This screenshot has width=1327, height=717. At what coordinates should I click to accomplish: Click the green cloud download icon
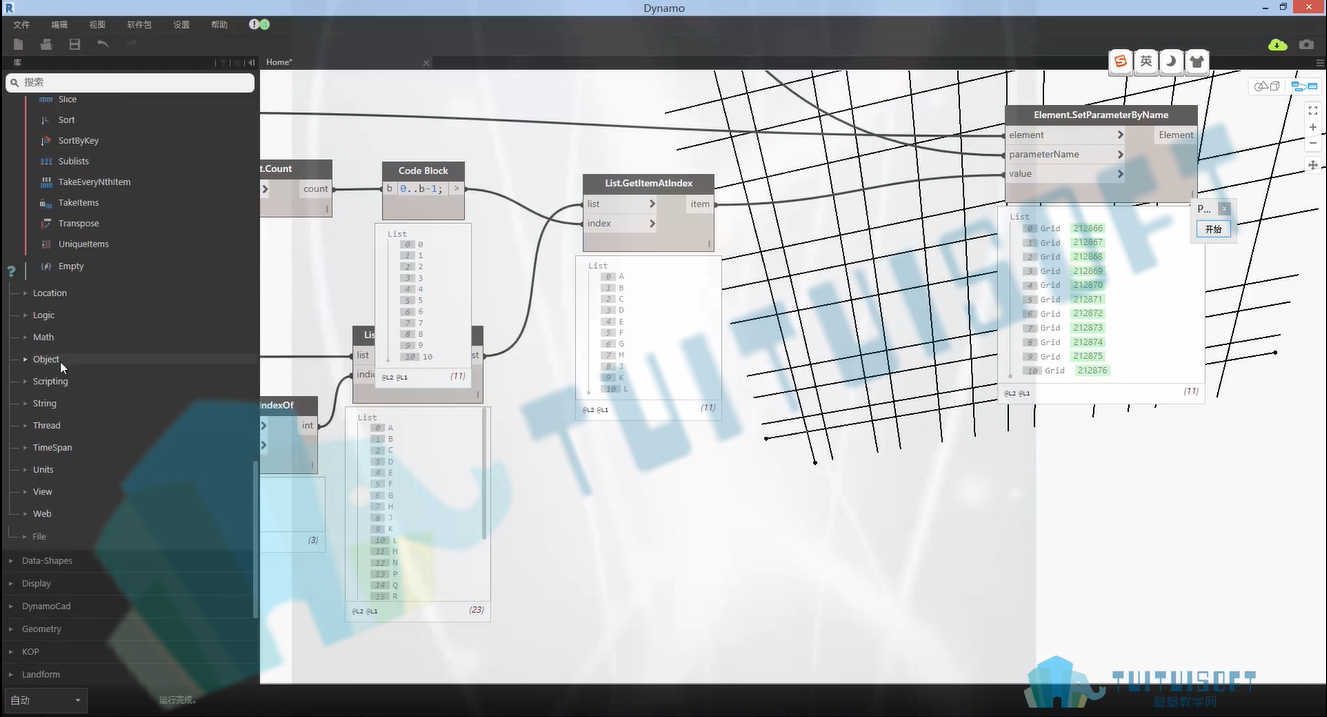1277,44
